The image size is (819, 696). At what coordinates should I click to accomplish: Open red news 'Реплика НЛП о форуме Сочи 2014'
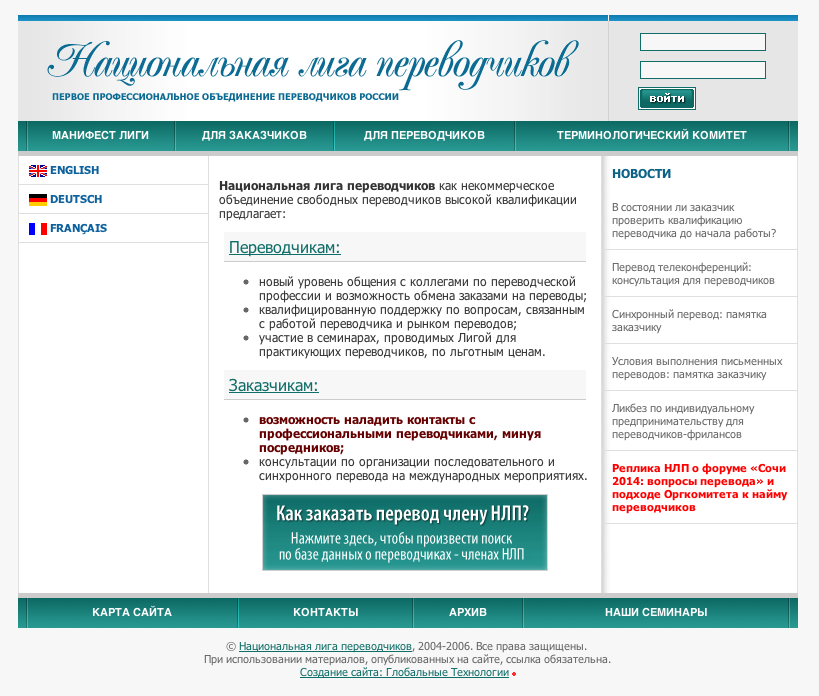point(699,488)
